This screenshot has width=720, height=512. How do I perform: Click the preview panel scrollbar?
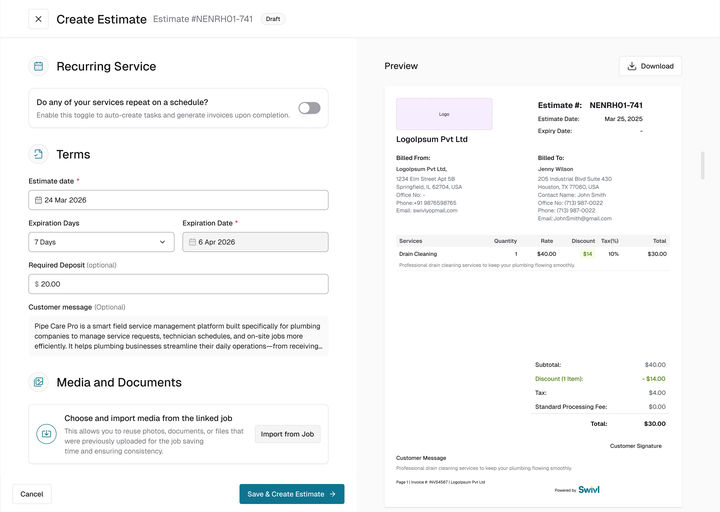(x=703, y=165)
